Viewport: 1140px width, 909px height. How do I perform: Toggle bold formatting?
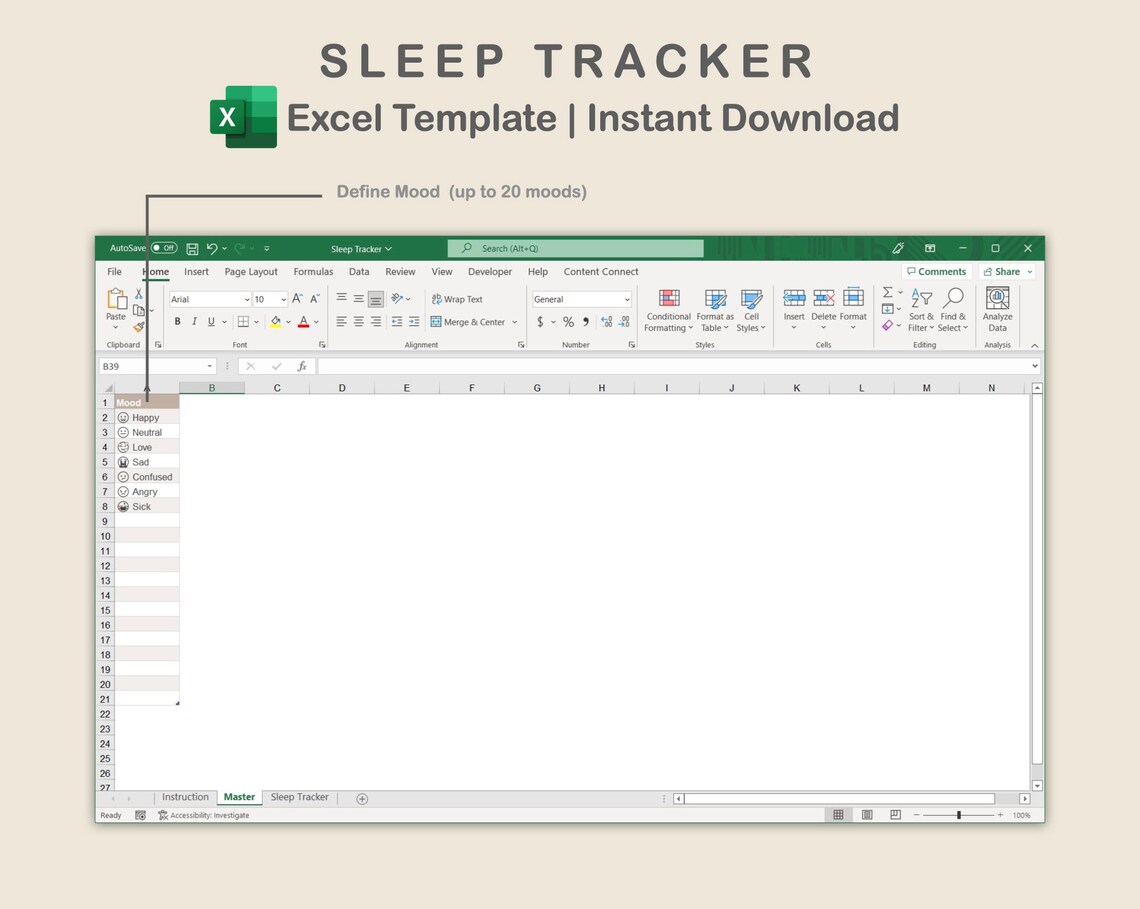click(x=177, y=321)
